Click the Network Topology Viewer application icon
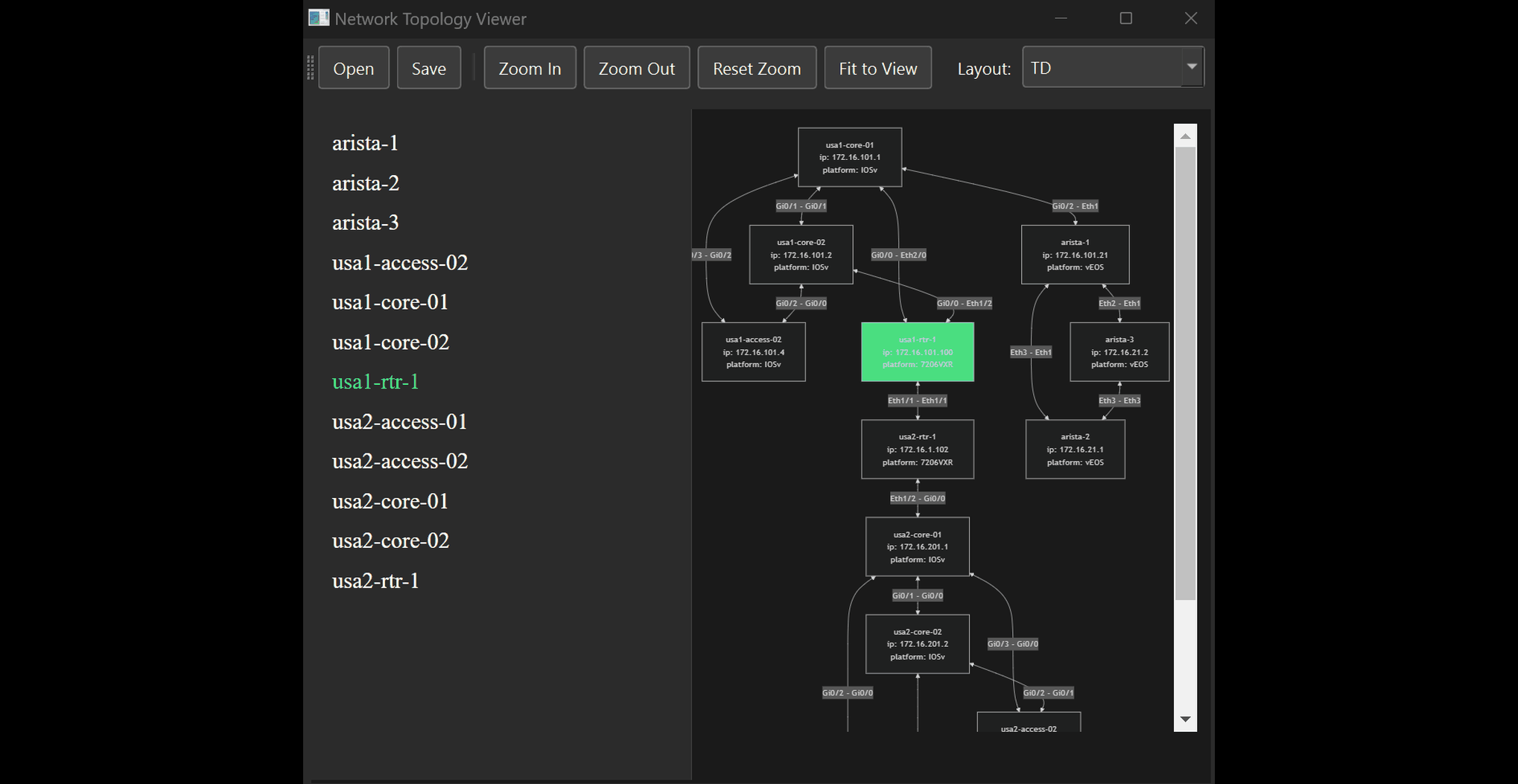The image size is (1518, 784). pyautogui.click(x=318, y=18)
